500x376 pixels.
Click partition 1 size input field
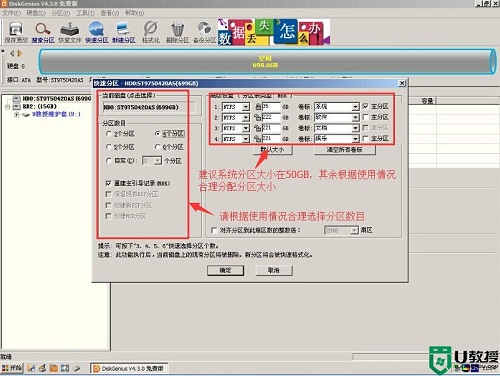pos(271,107)
